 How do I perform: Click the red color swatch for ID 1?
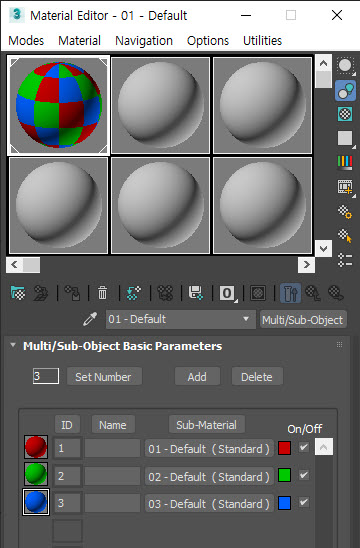tap(285, 448)
